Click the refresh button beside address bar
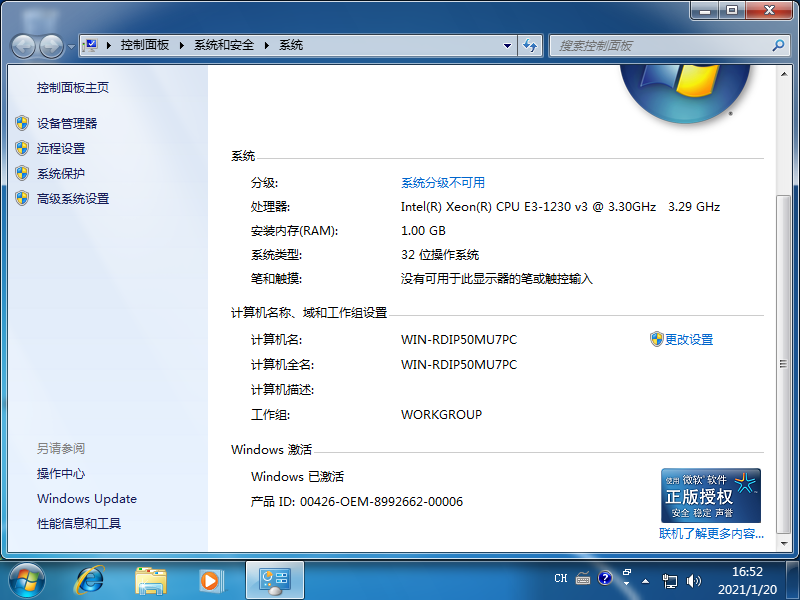 pos(531,45)
